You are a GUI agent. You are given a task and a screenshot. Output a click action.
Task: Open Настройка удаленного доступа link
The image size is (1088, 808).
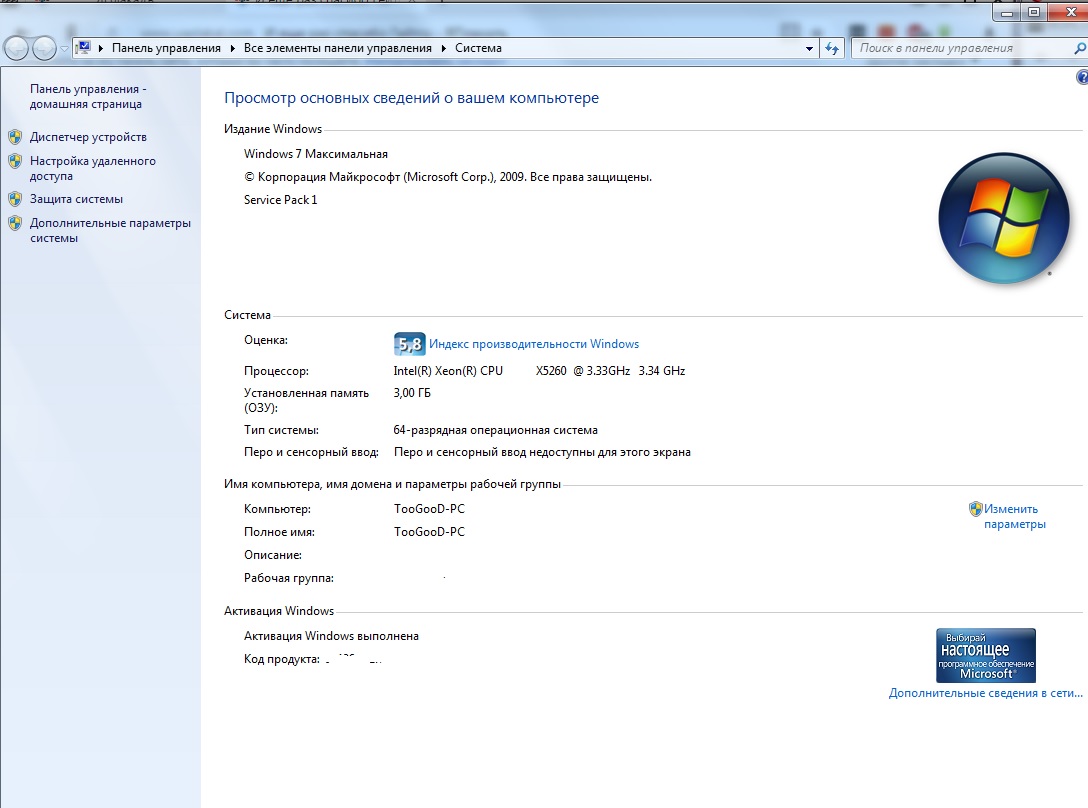[92, 168]
